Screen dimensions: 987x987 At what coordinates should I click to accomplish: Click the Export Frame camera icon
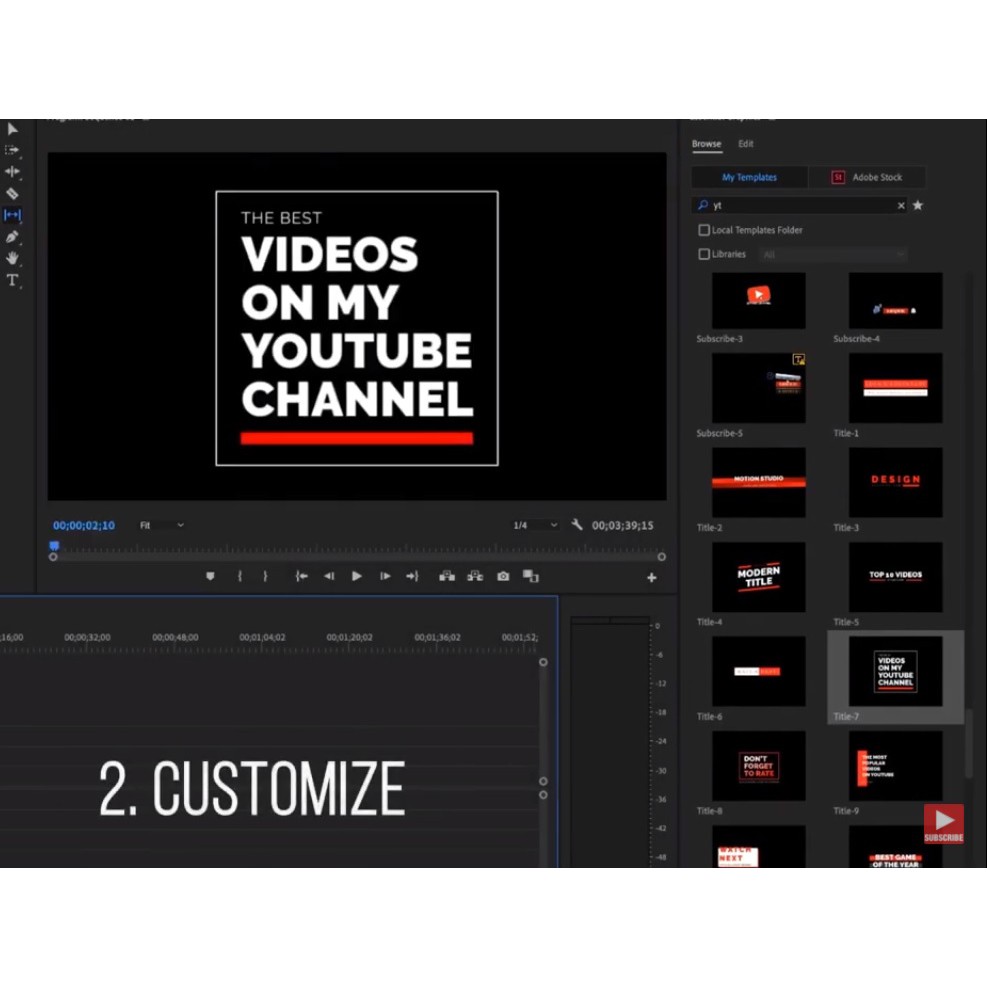503,576
